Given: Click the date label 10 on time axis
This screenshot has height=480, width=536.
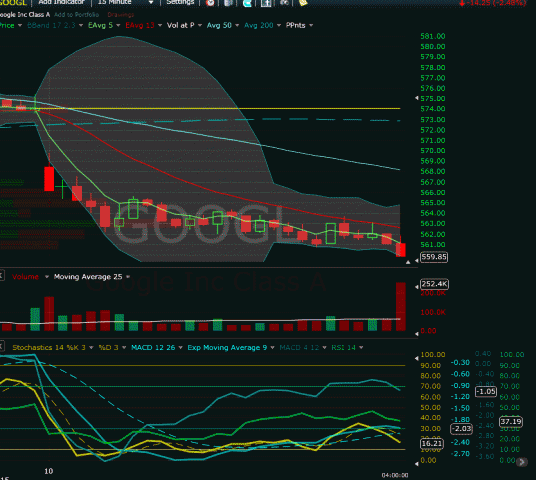Looking at the screenshot, I should tap(49, 471).
